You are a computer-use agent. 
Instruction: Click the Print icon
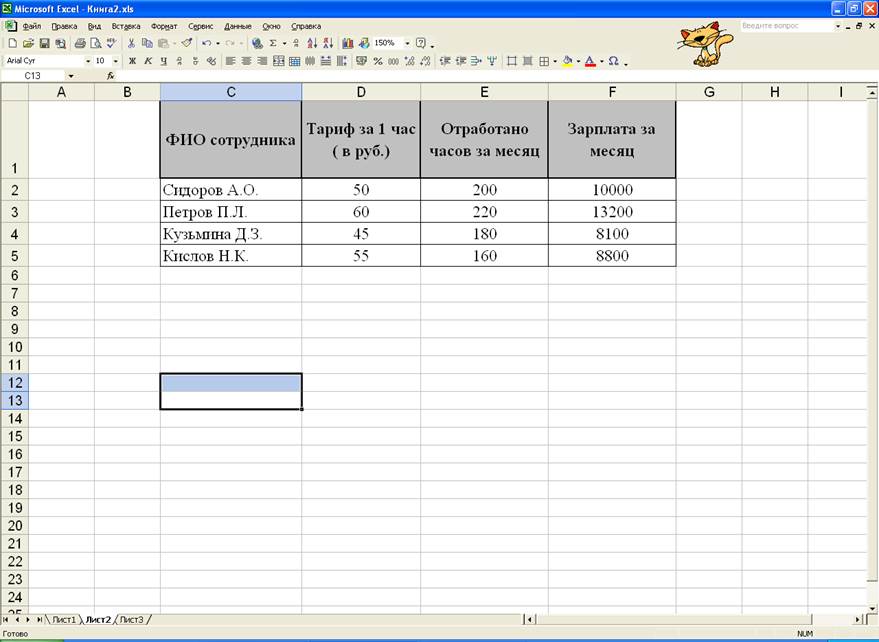[78, 44]
